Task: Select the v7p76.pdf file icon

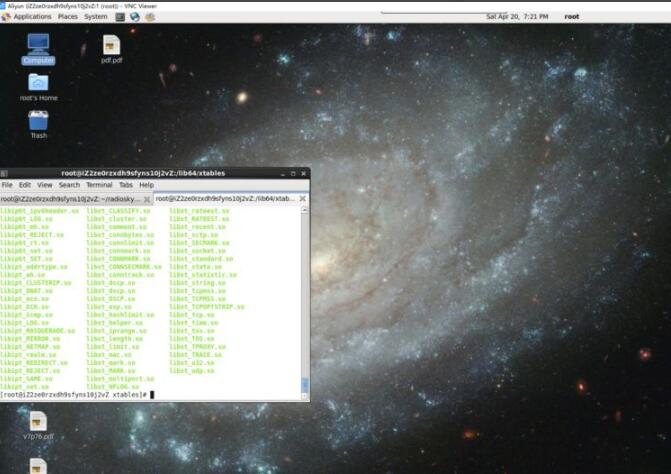Action: pos(38,426)
